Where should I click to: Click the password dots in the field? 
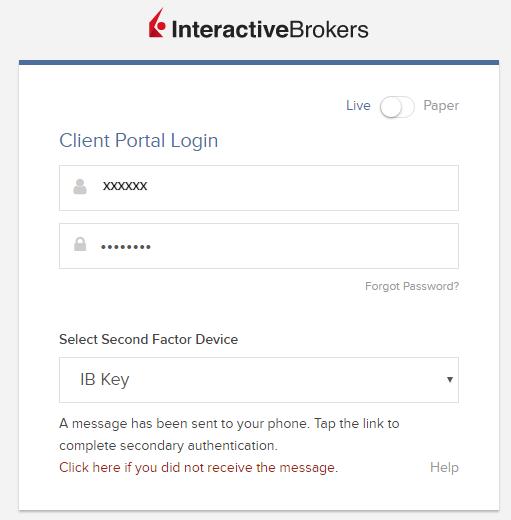pyautogui.click(x=126, y=247)
